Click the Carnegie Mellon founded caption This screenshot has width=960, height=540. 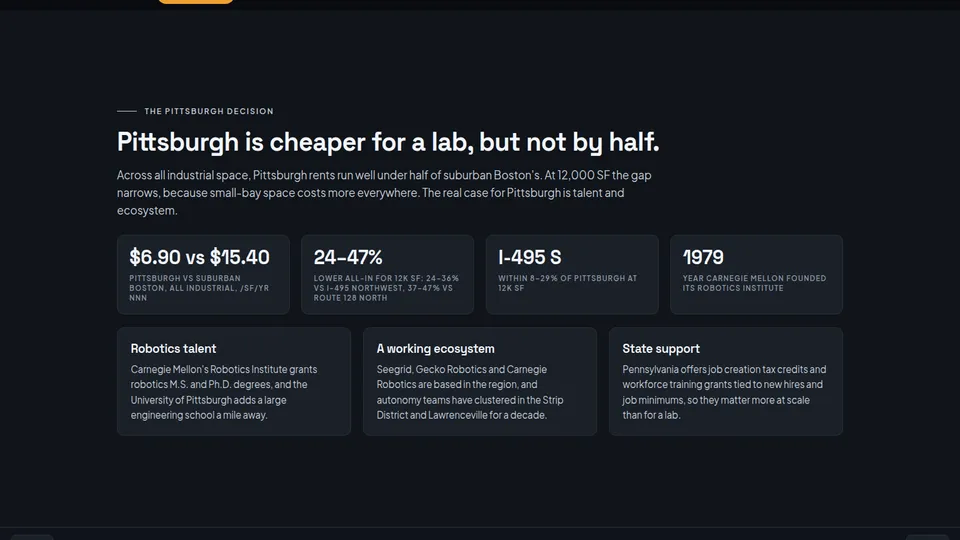(x=754, y=283)
